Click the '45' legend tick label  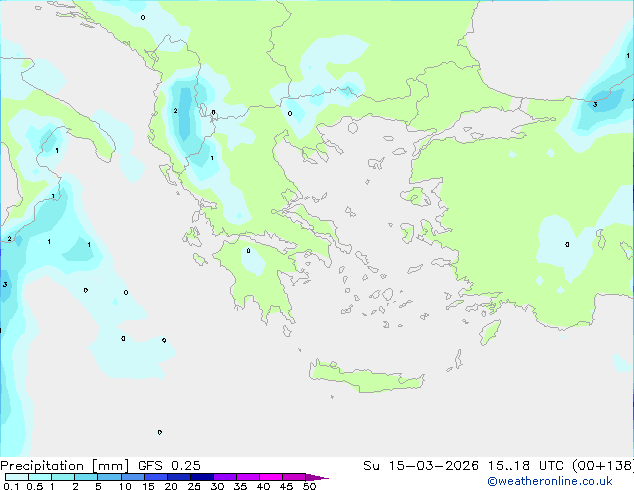[286, 486]
